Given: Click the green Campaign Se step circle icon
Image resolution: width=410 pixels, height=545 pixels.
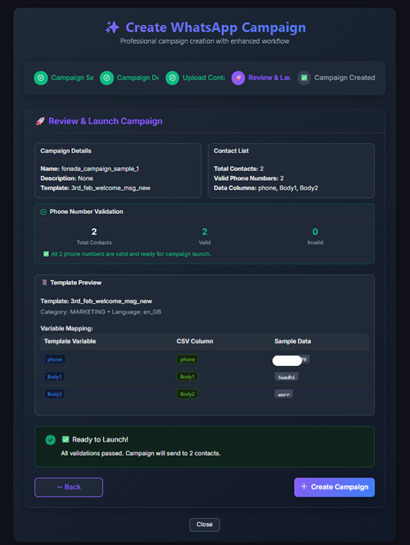Looking at the screenshot, I should 41,78.
